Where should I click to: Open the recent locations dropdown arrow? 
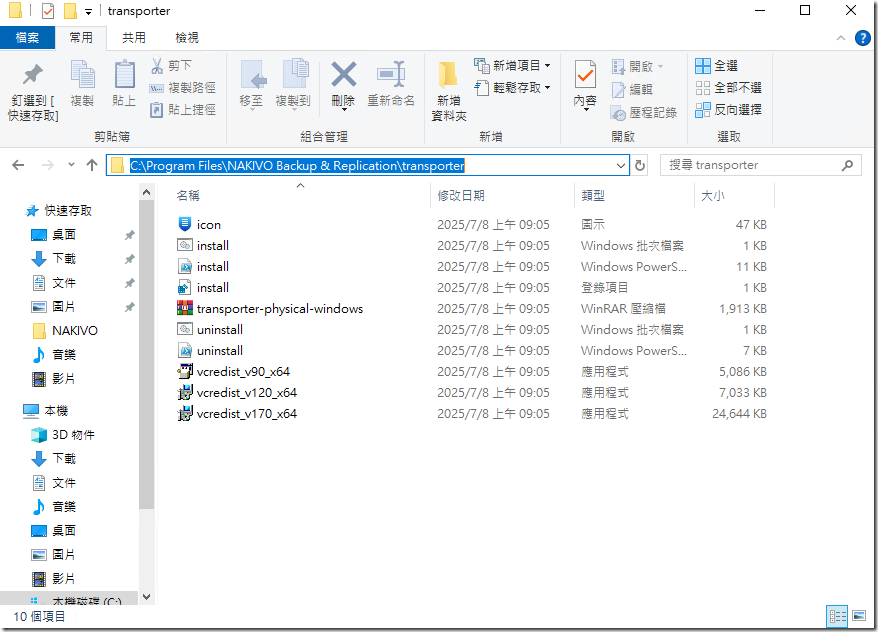click(71, 165)
